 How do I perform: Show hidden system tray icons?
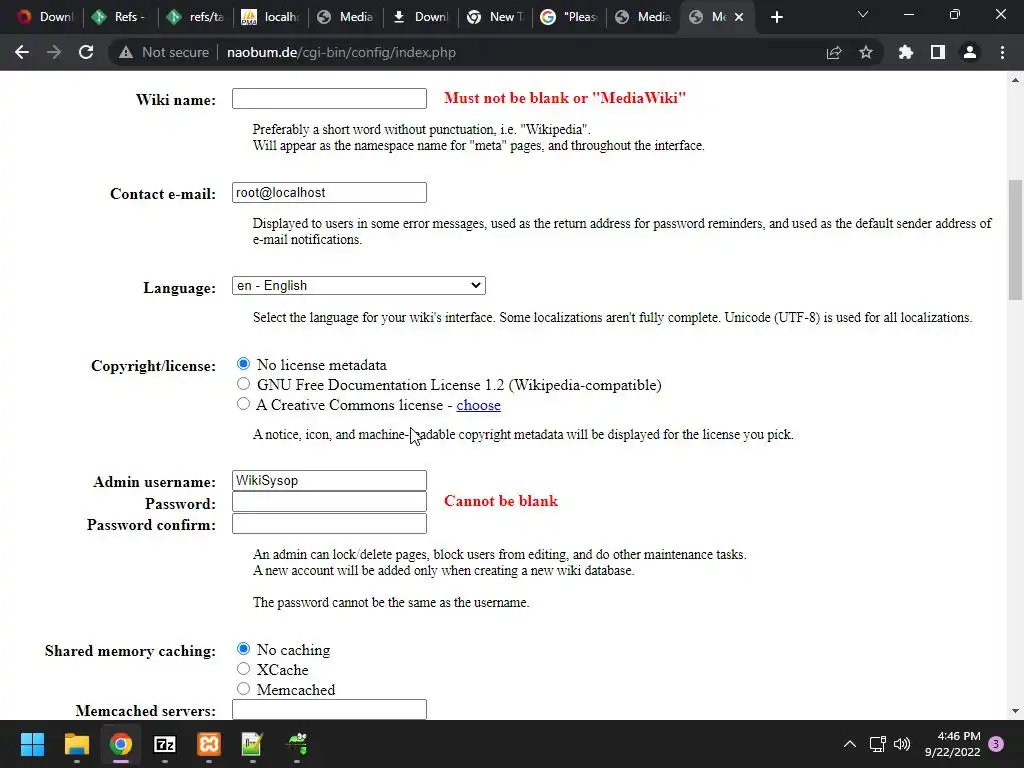[850, 744]
